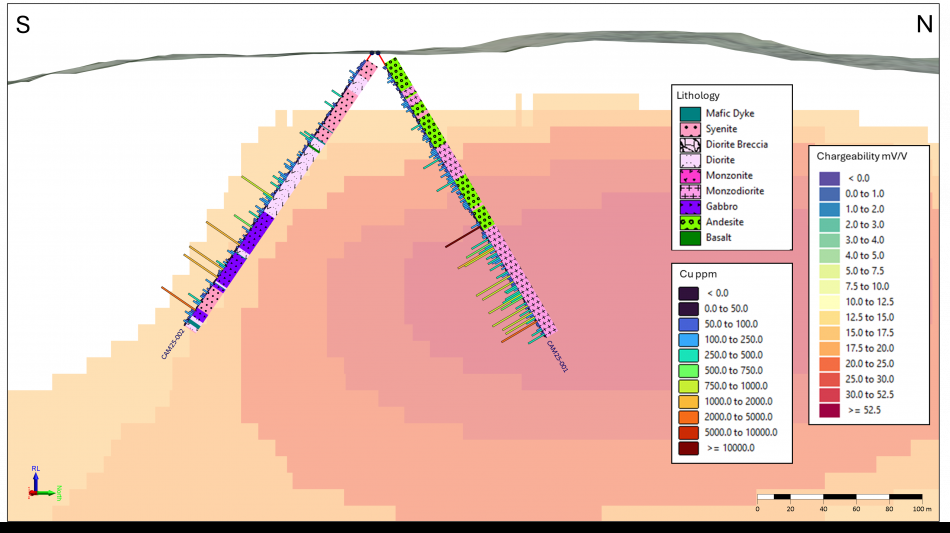Click the 100 m scale bar
This screenshot has width=950, height=533.
pos(838,496)
